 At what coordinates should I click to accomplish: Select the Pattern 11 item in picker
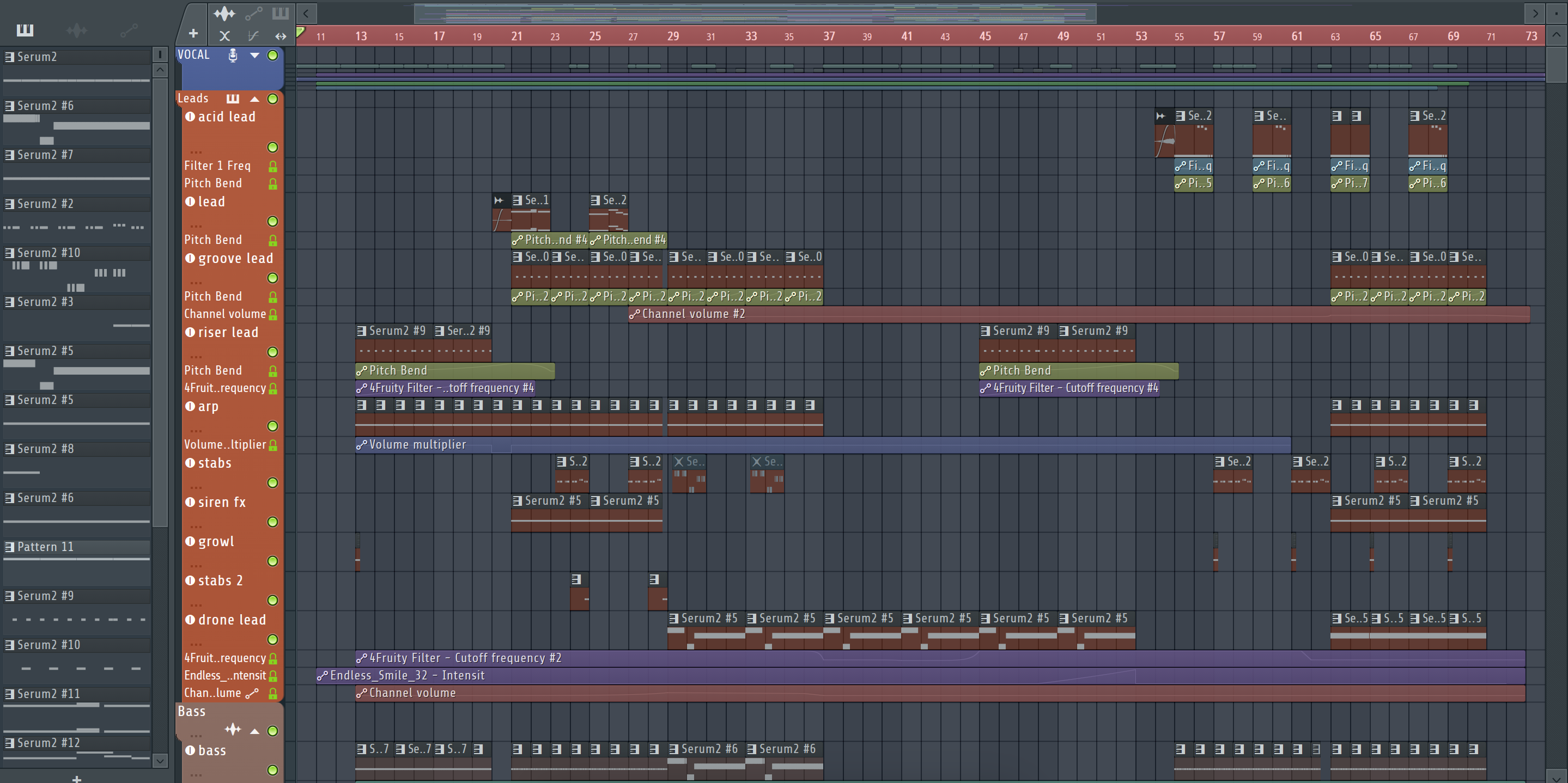pyautogui.click(x=46, y=546)
